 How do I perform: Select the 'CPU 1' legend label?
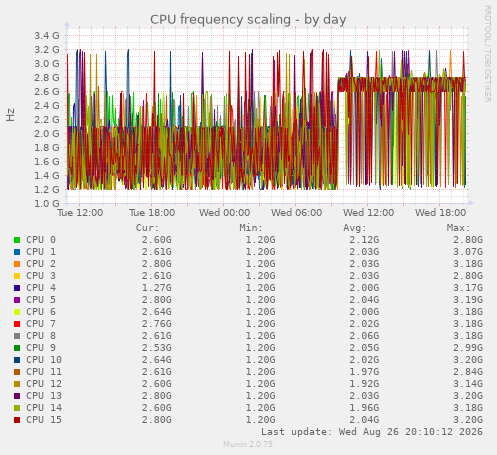[x=41, y=252]
